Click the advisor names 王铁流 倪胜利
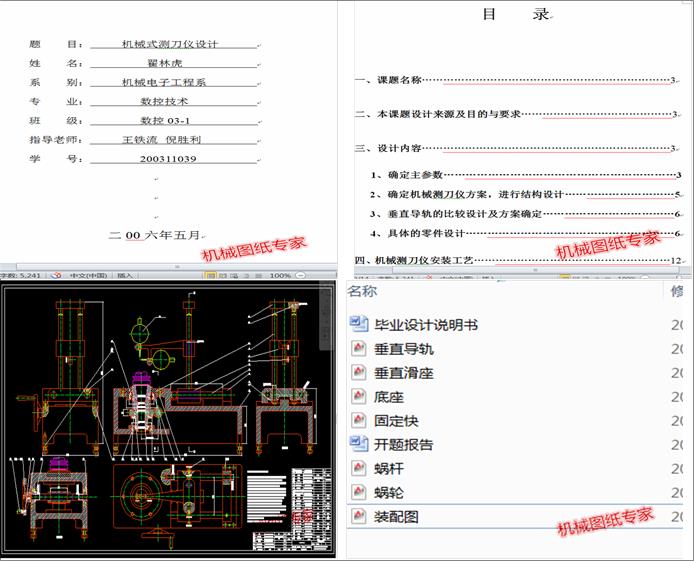This screenshot has height=561, width=694. tap(162, 139)
